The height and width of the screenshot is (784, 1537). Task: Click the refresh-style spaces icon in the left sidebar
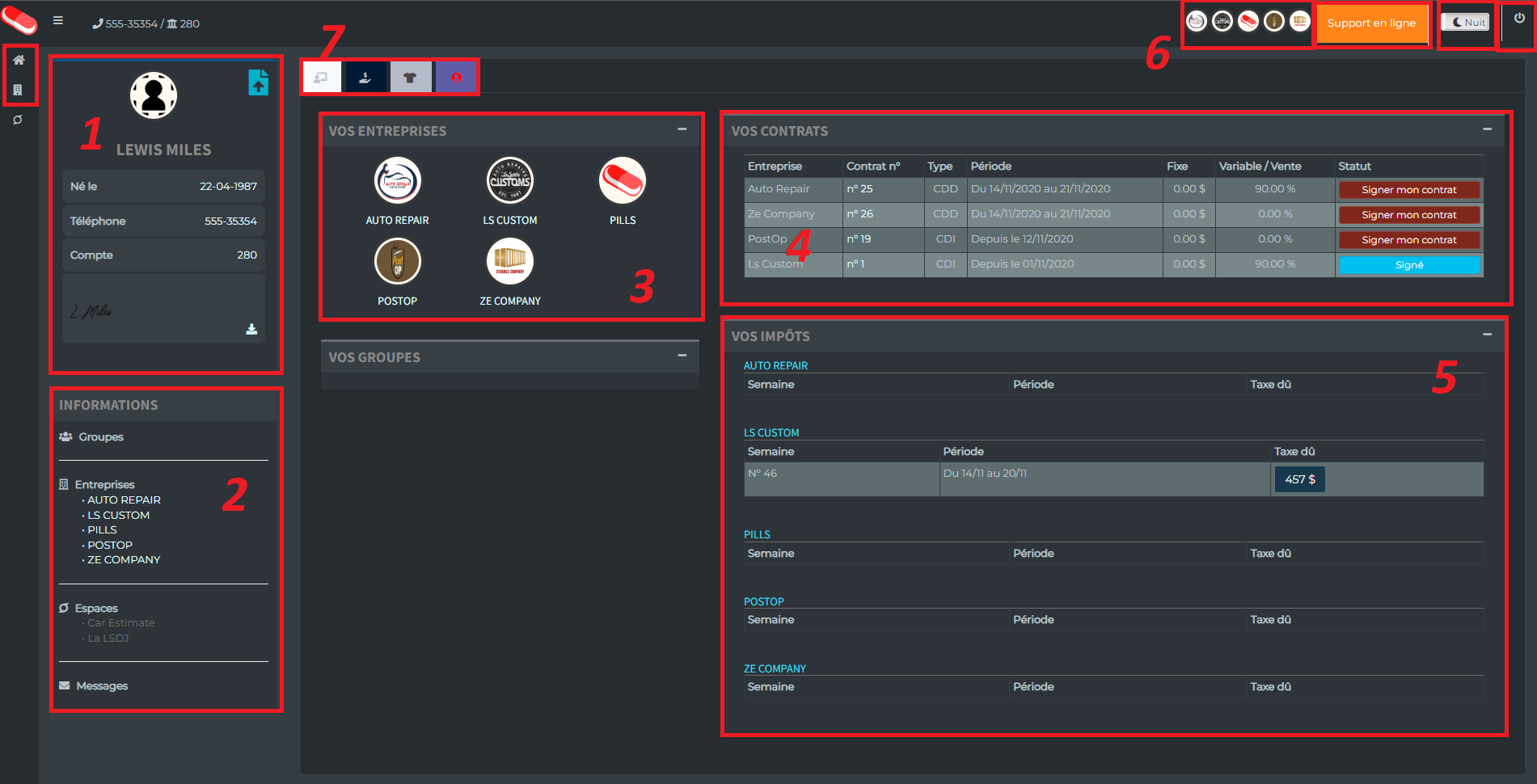pyautogui.click(x=18, y=120)
